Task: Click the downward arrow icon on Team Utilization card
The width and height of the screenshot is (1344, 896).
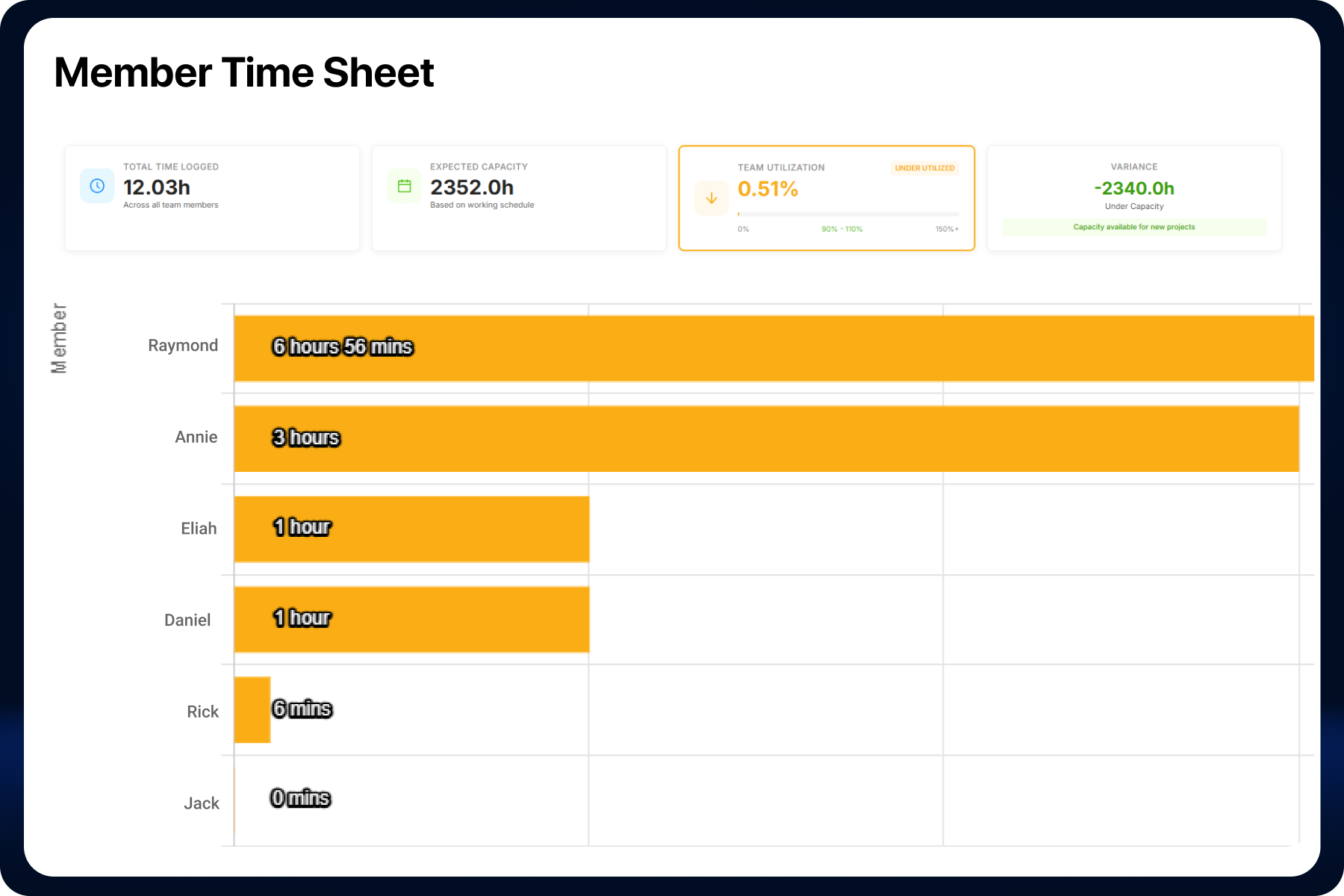Action: 711,198
